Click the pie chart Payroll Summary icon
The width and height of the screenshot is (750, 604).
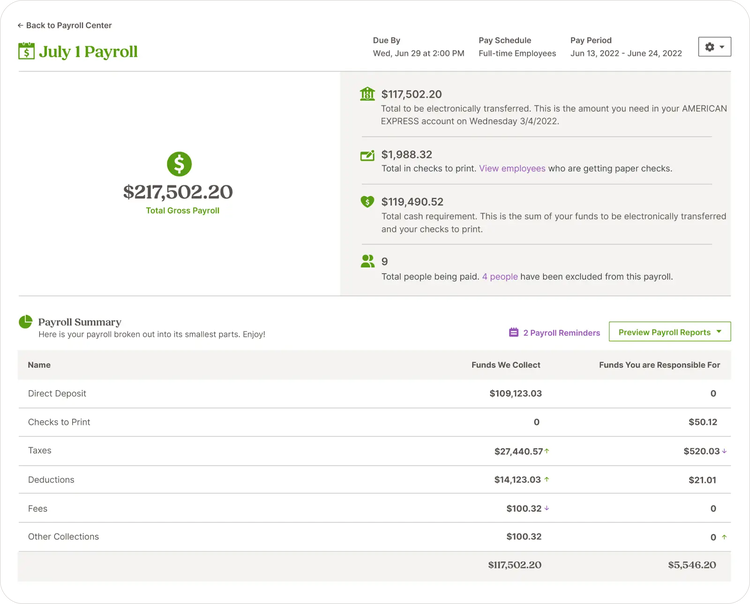25,322
